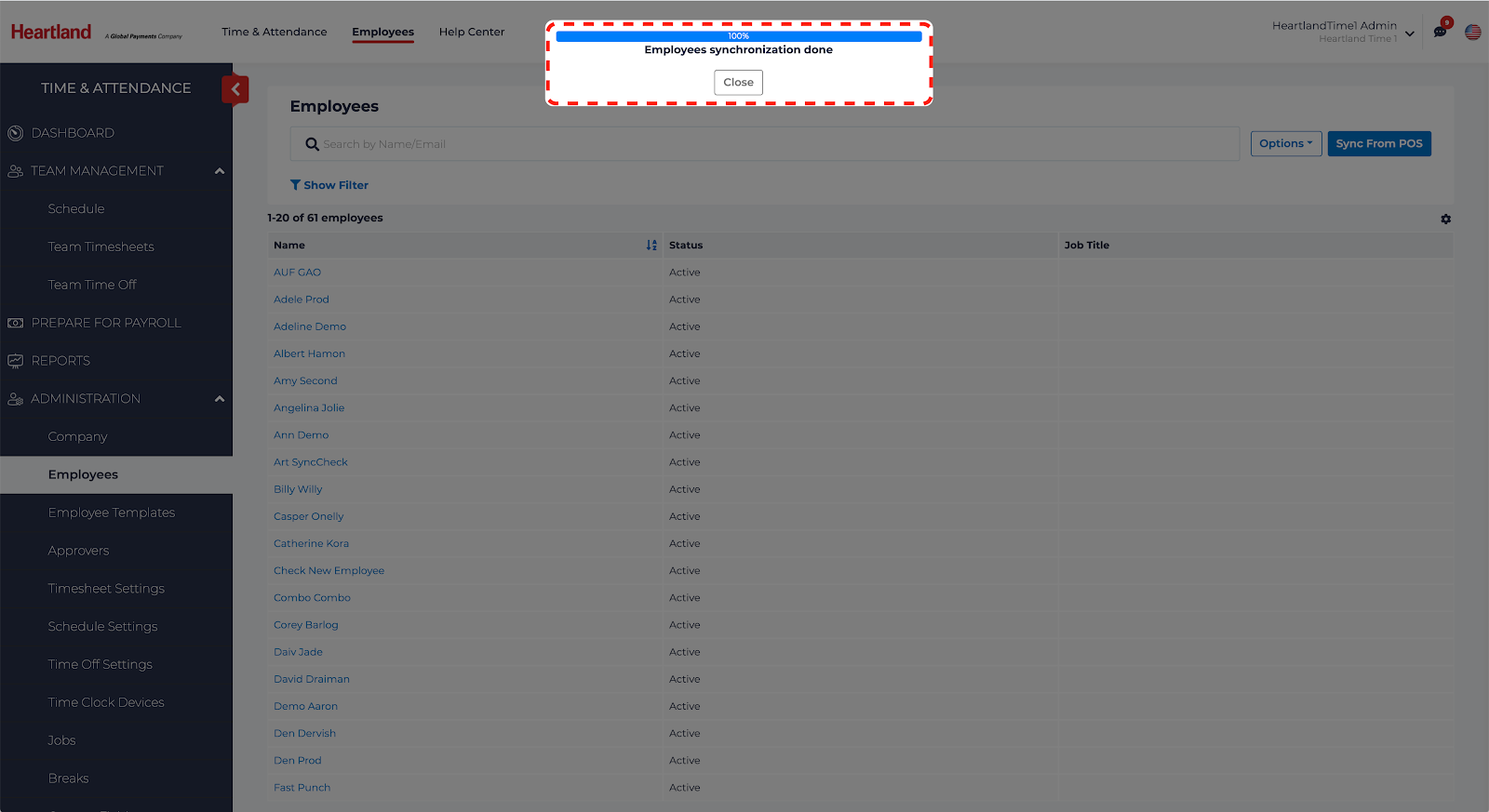The image size is (1489, 812).
Task: Click the Prepare for Payroll money icon
Action: pos(15,323)
